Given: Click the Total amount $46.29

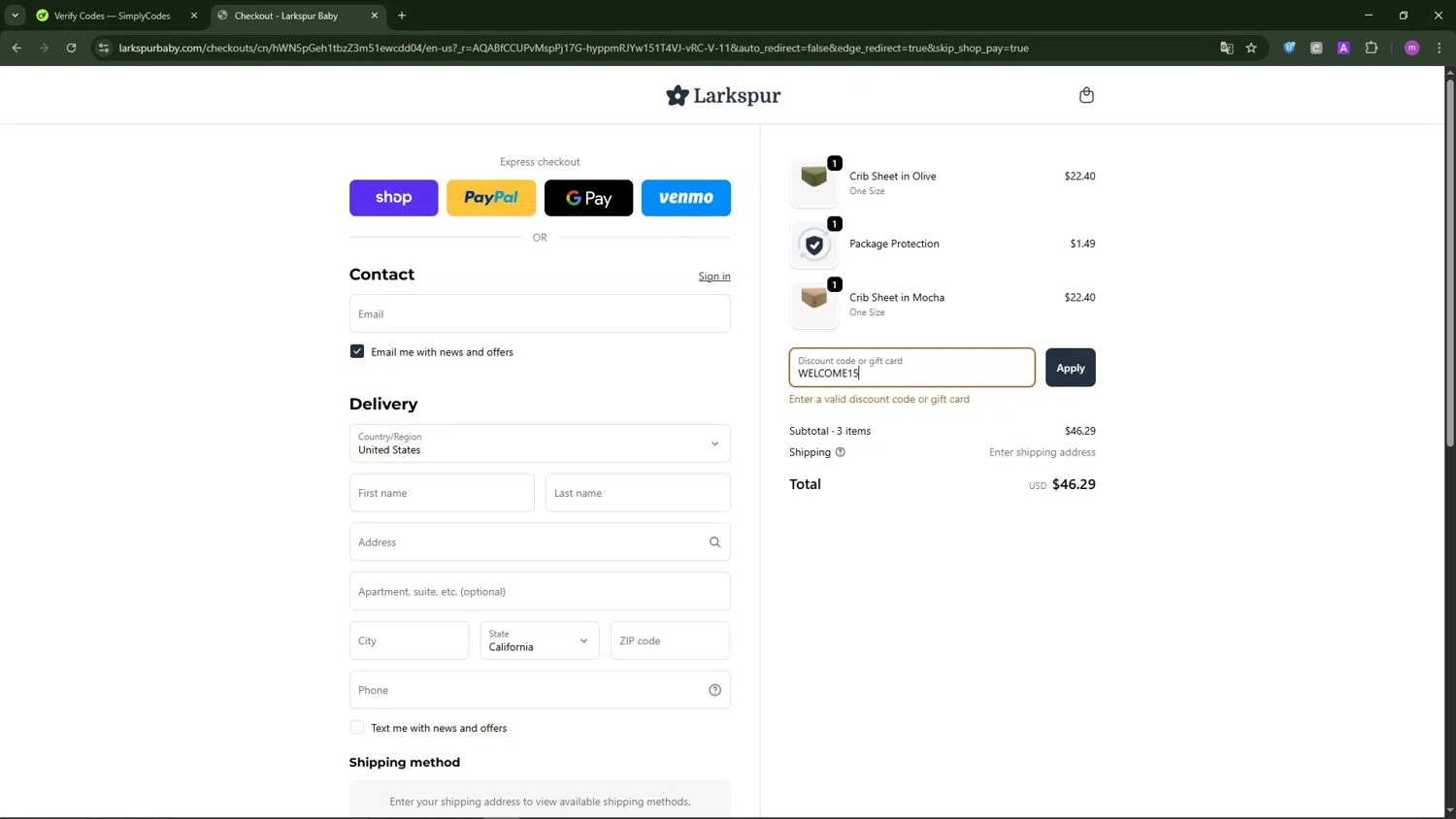Looking at the screenshot, I should pos(1074,484).
